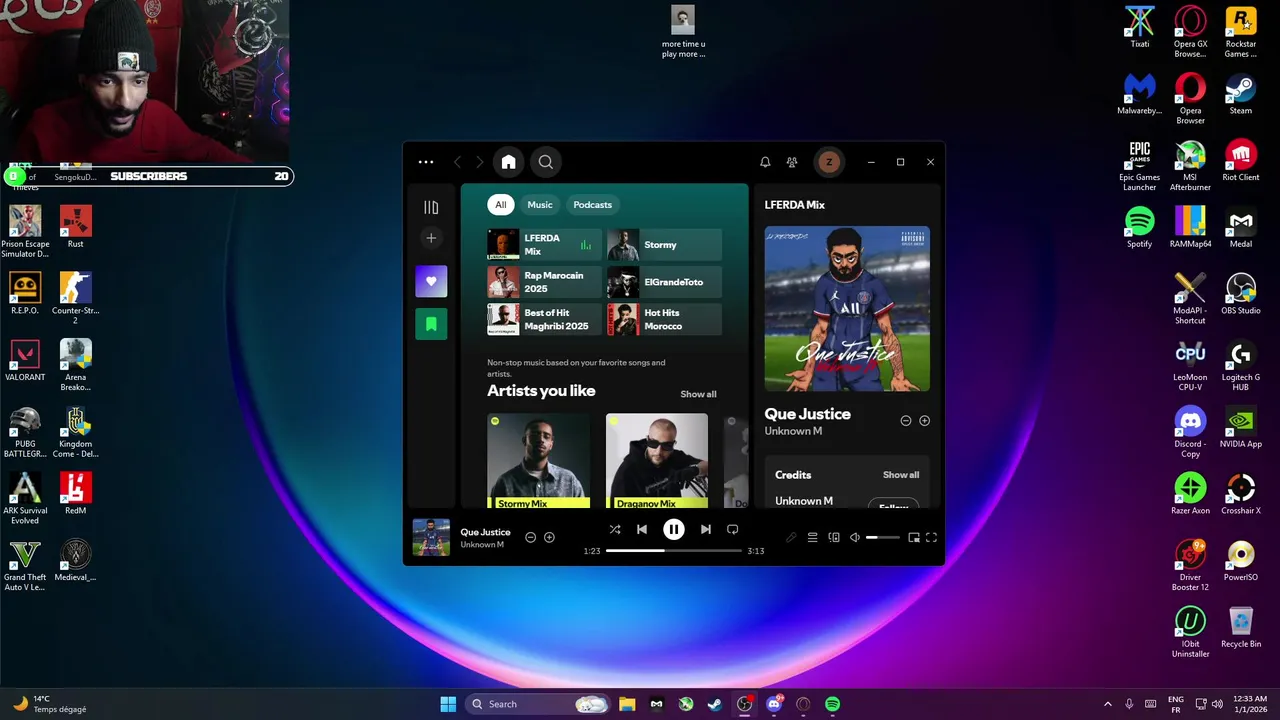This screenshot has width=1280, height=720.
Task: Hide this track using the side panel minus icon
Action: point(906,421)
